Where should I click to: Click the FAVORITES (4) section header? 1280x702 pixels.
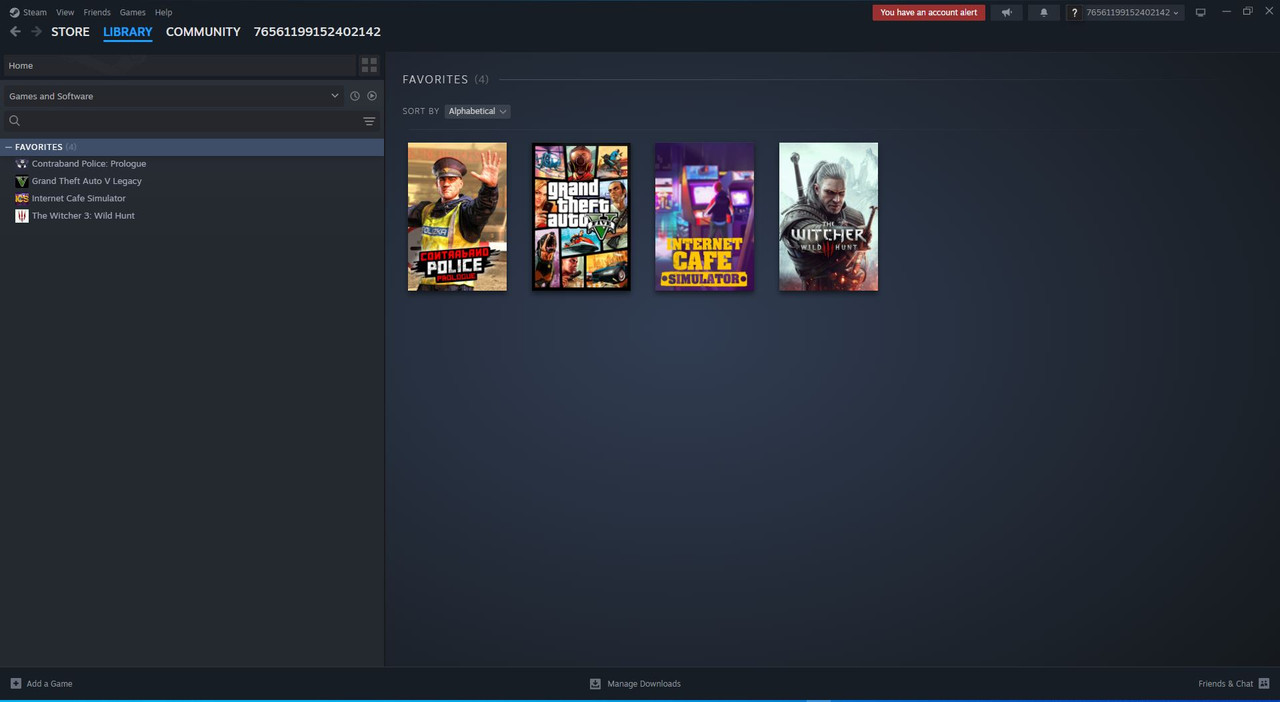445,79
